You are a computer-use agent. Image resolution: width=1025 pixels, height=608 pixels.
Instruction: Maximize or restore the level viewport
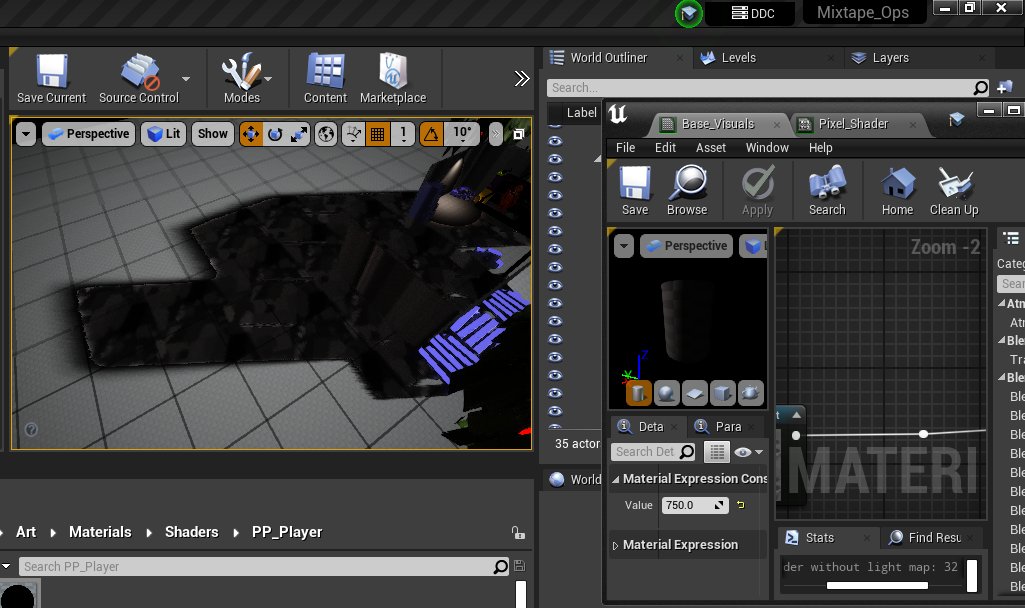click(x=518, y=134)
